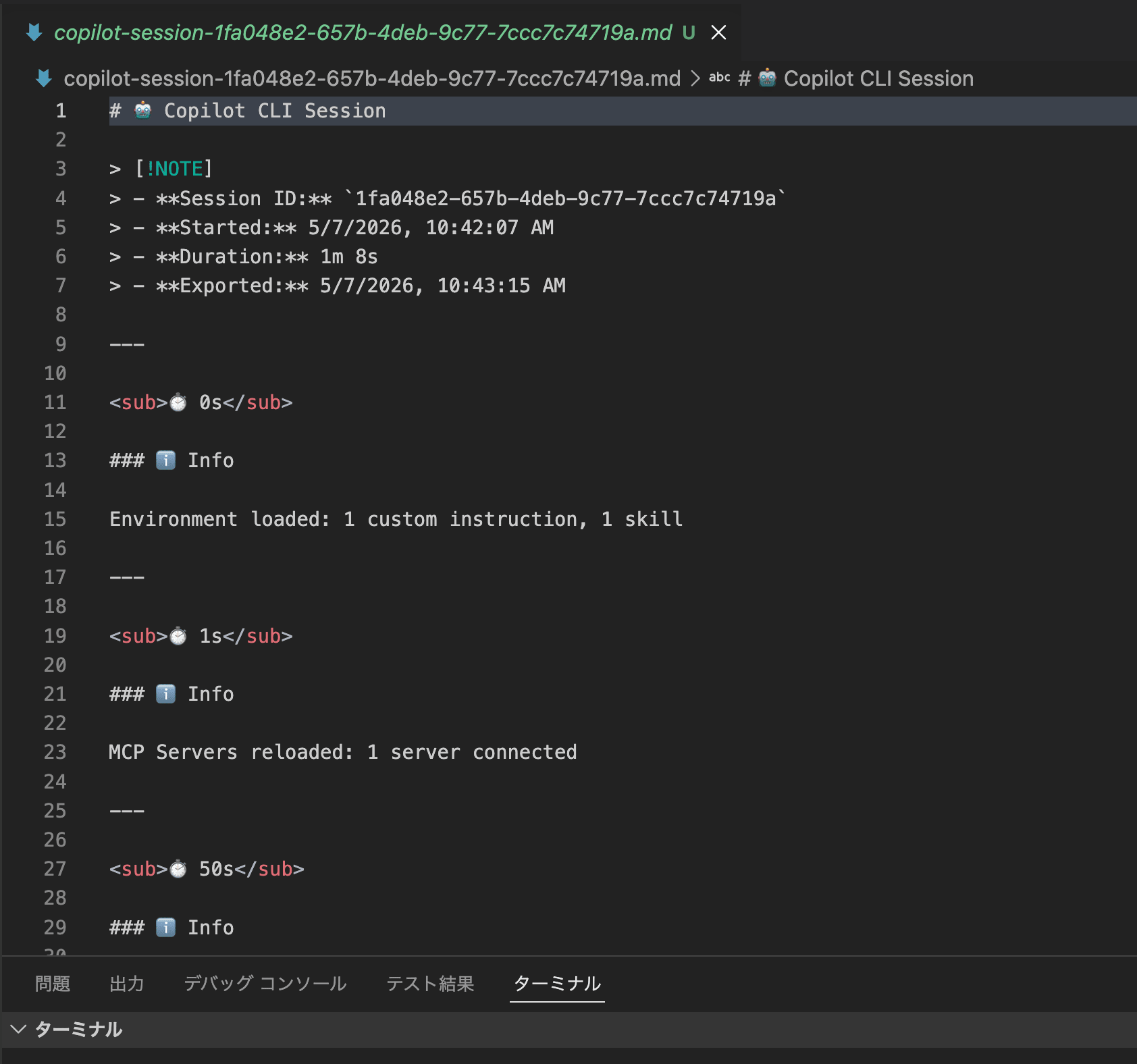Click the 'Started: 5/7/2026, 10:42:07 AM' line
1137x1064 pixels.
click(x=332, y=228)
